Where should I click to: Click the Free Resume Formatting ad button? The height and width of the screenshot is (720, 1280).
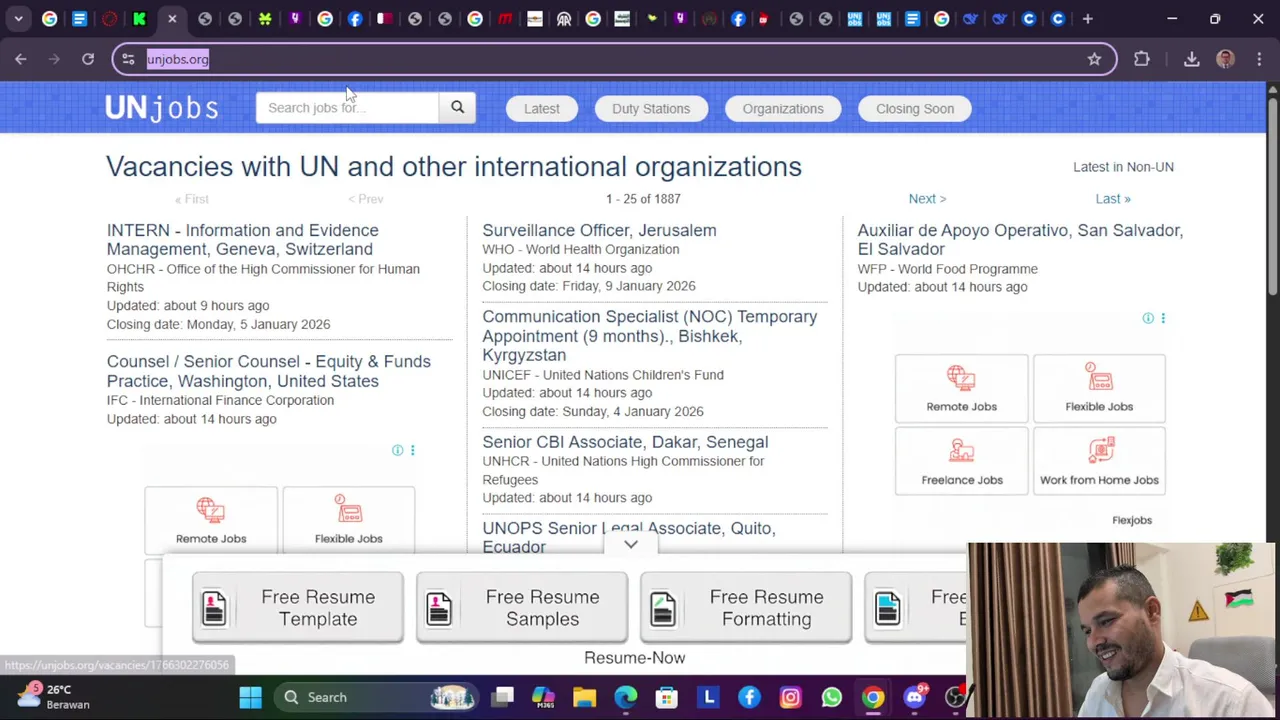[745, 608]
